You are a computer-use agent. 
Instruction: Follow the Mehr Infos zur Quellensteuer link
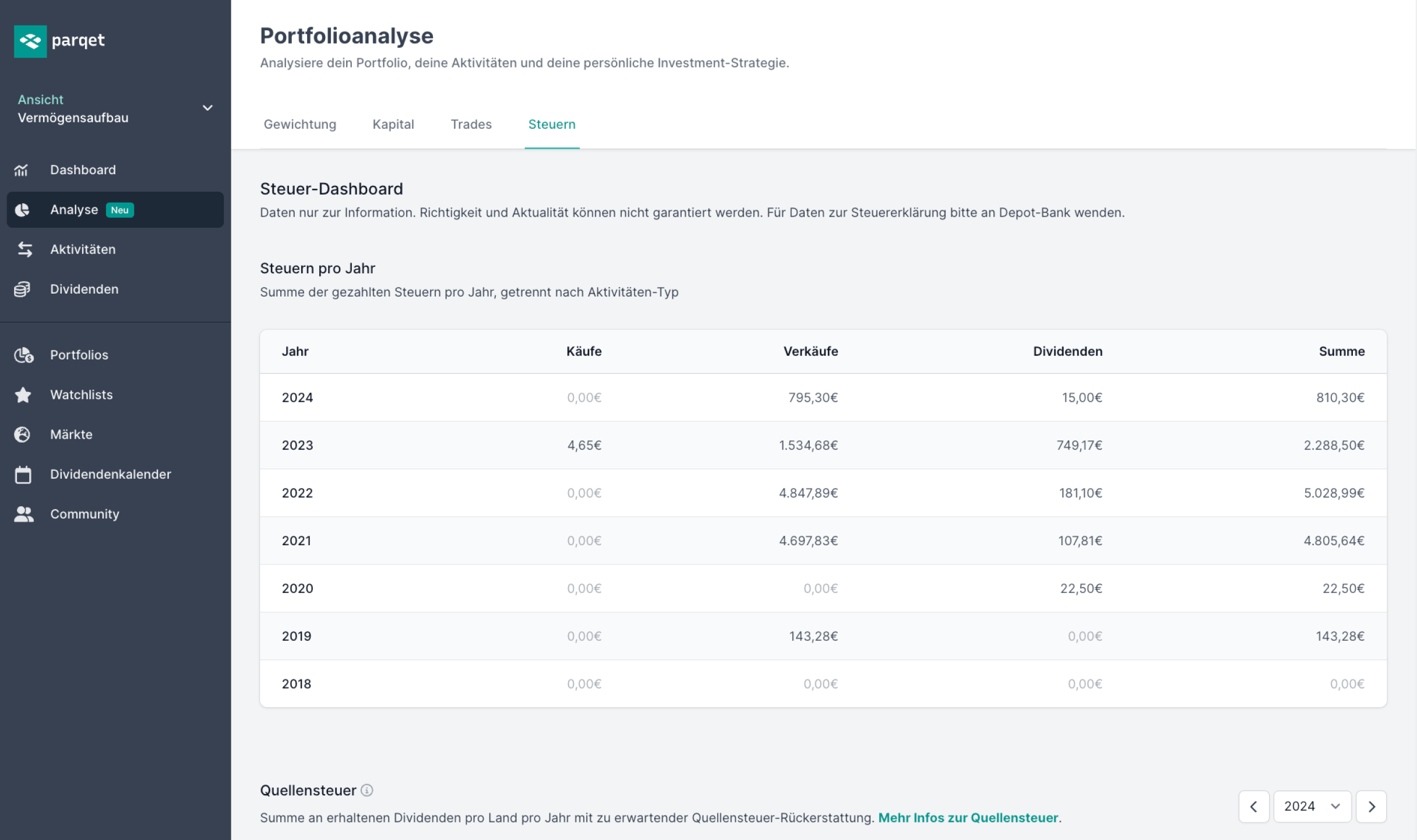(968, 818)
